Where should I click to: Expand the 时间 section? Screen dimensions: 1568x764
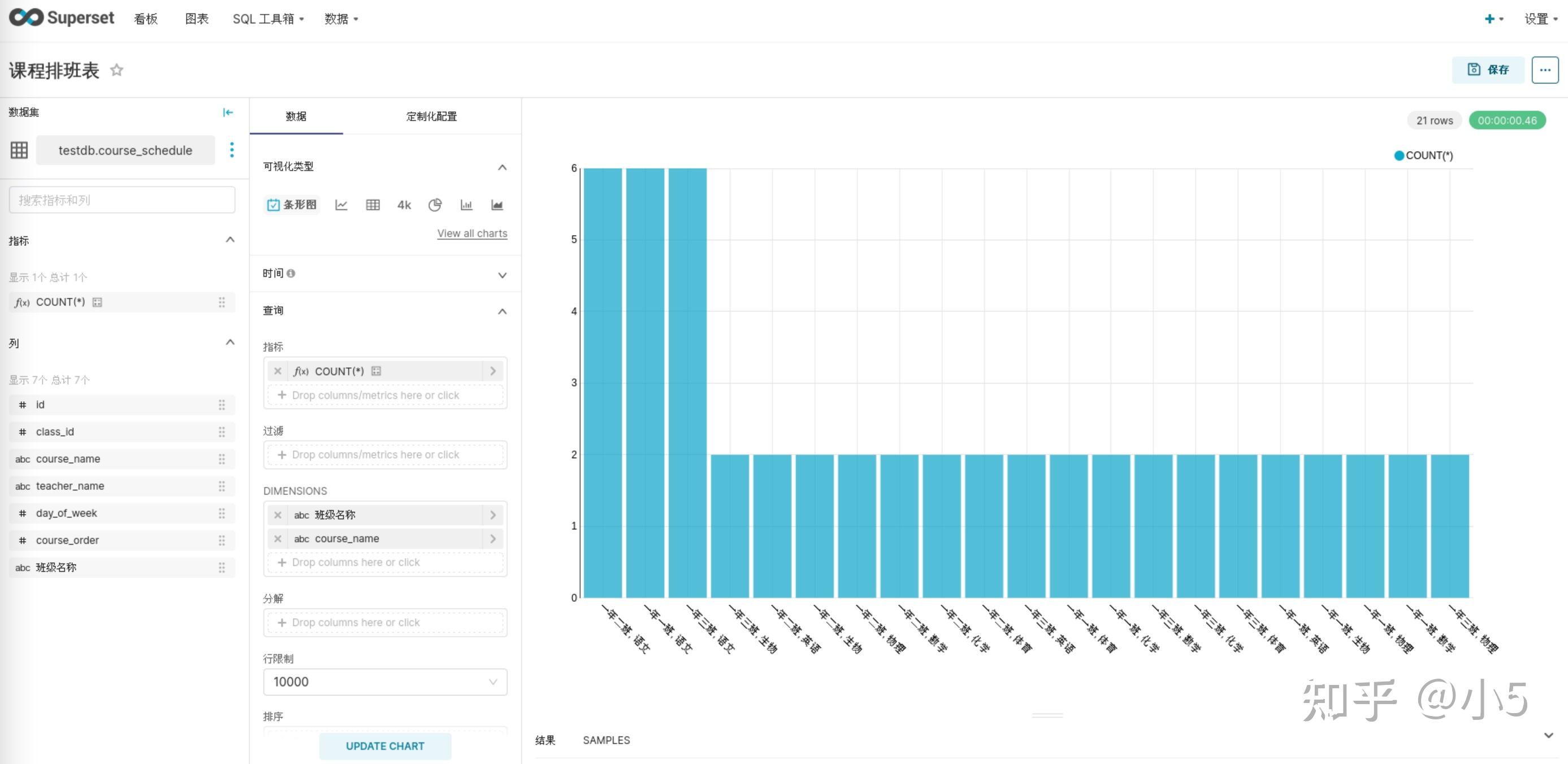(502, 275)
